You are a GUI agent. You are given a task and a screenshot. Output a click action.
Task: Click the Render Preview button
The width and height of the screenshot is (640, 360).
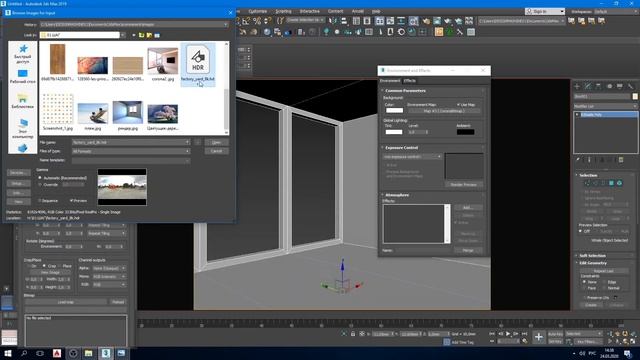coord(463,185)
